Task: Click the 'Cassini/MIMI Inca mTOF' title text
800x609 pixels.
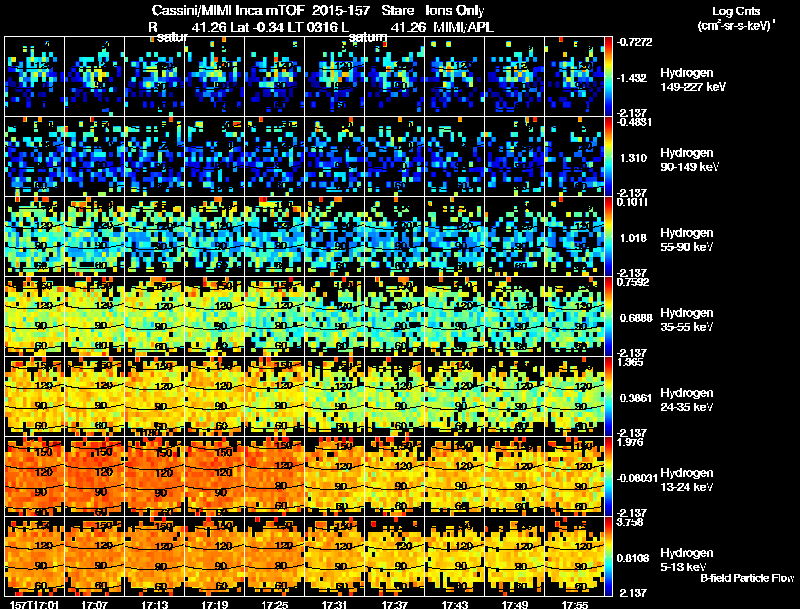Action: click(228, 10)
